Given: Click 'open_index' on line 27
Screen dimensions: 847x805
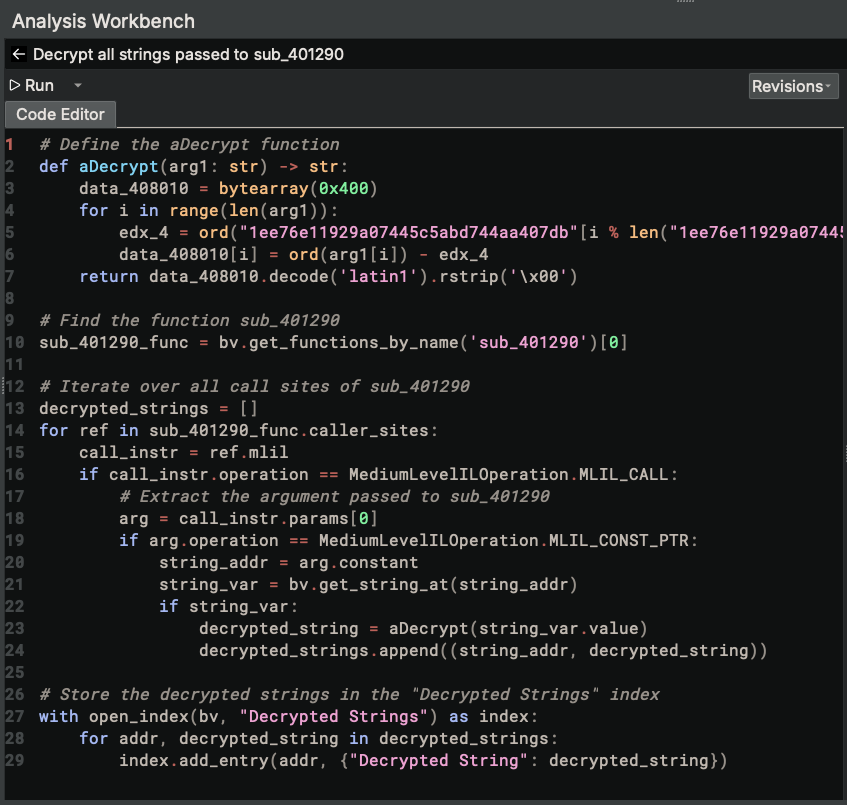Looking at the screenshot, I should click(139, 716).
